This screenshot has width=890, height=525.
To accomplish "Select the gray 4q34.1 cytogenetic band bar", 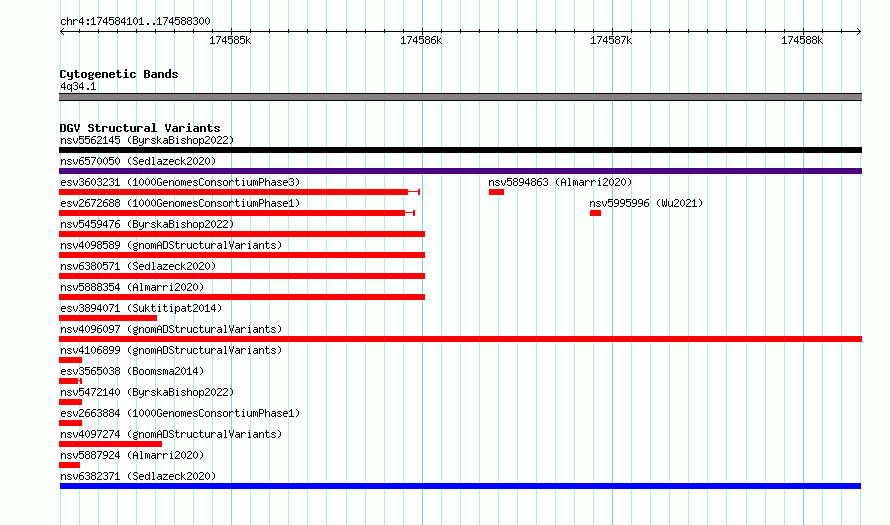I will tap(460, 97).
